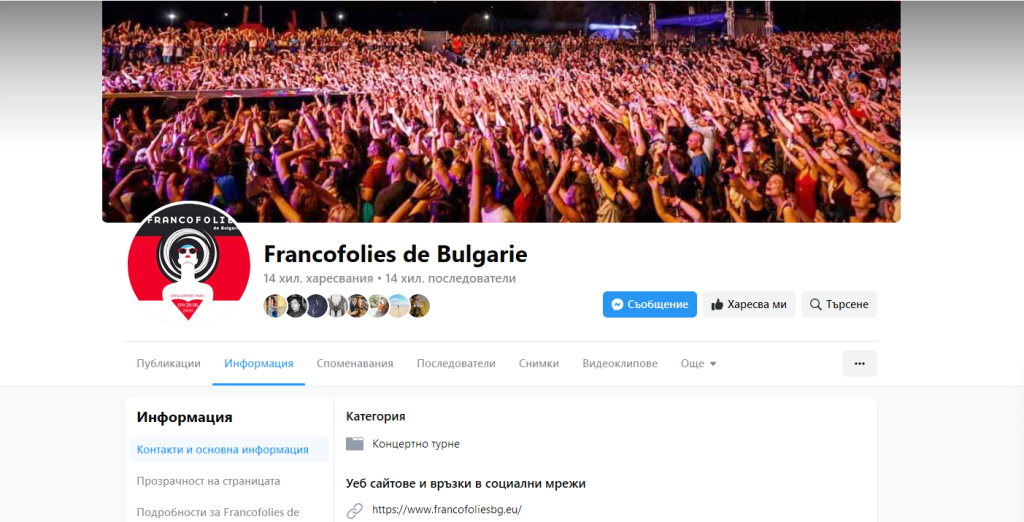Switch to the Публикации tab

pos(168,363)
